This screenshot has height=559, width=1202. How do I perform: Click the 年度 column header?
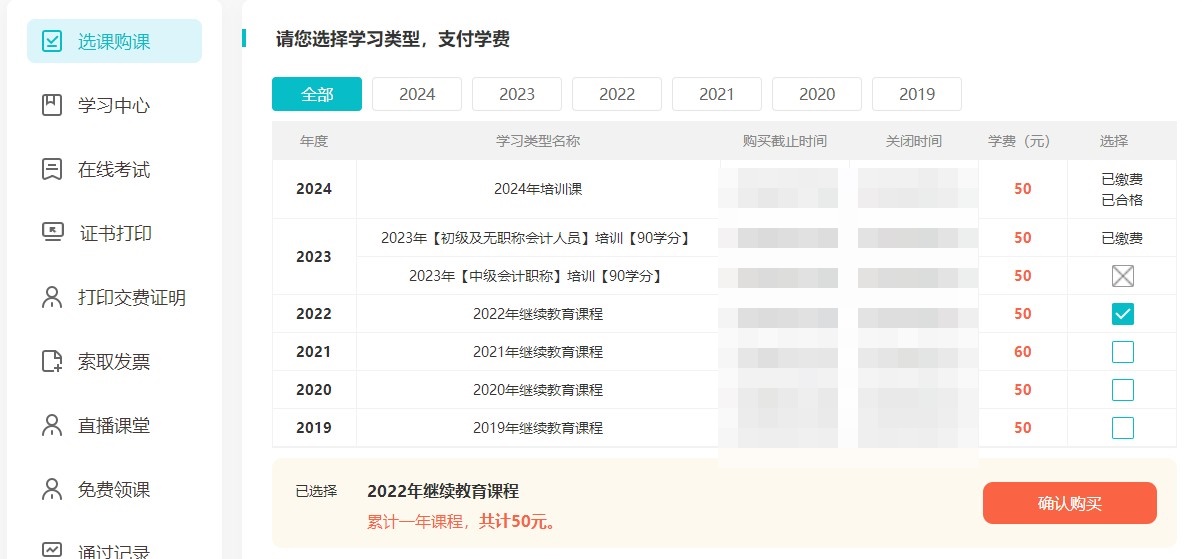point(314,141)
